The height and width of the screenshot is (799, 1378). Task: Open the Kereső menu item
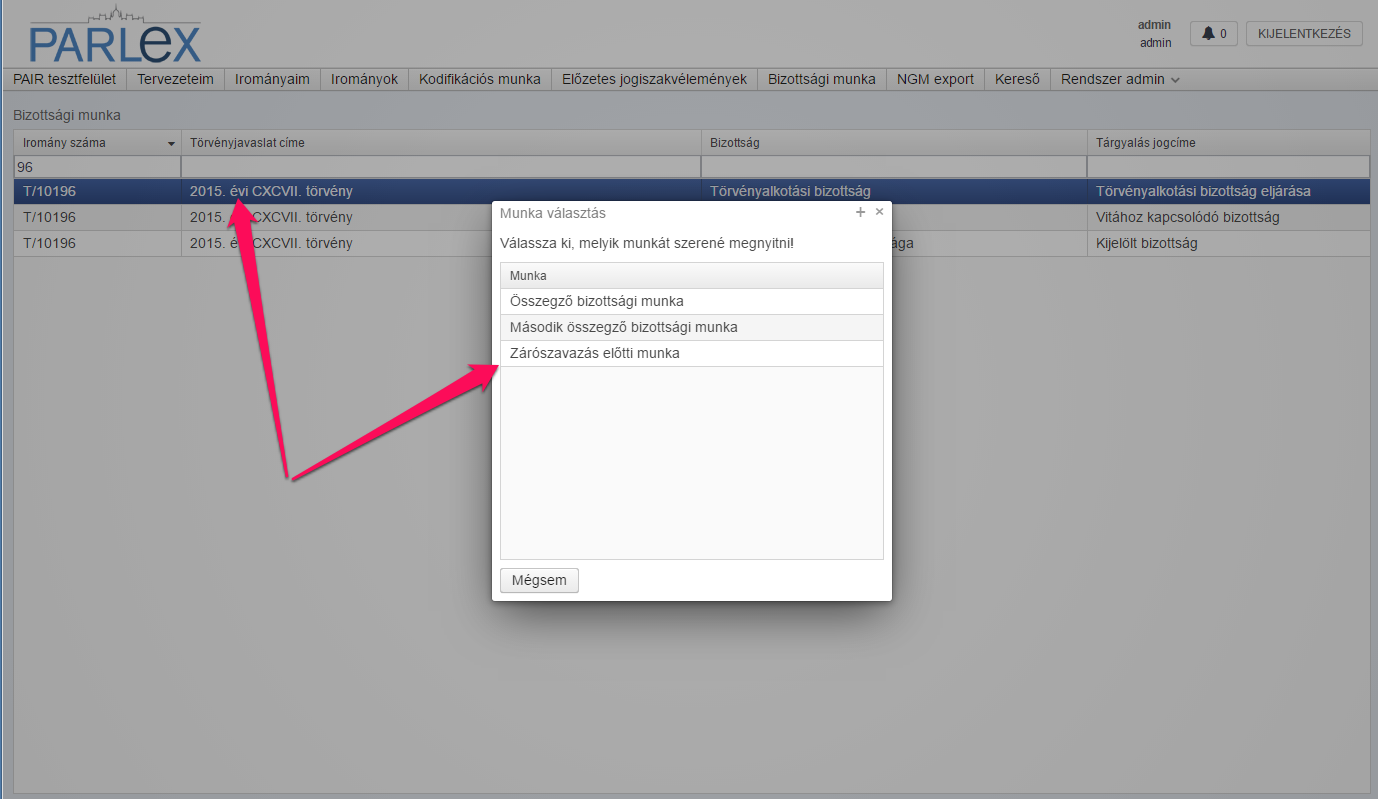(x=1017, y=79)
